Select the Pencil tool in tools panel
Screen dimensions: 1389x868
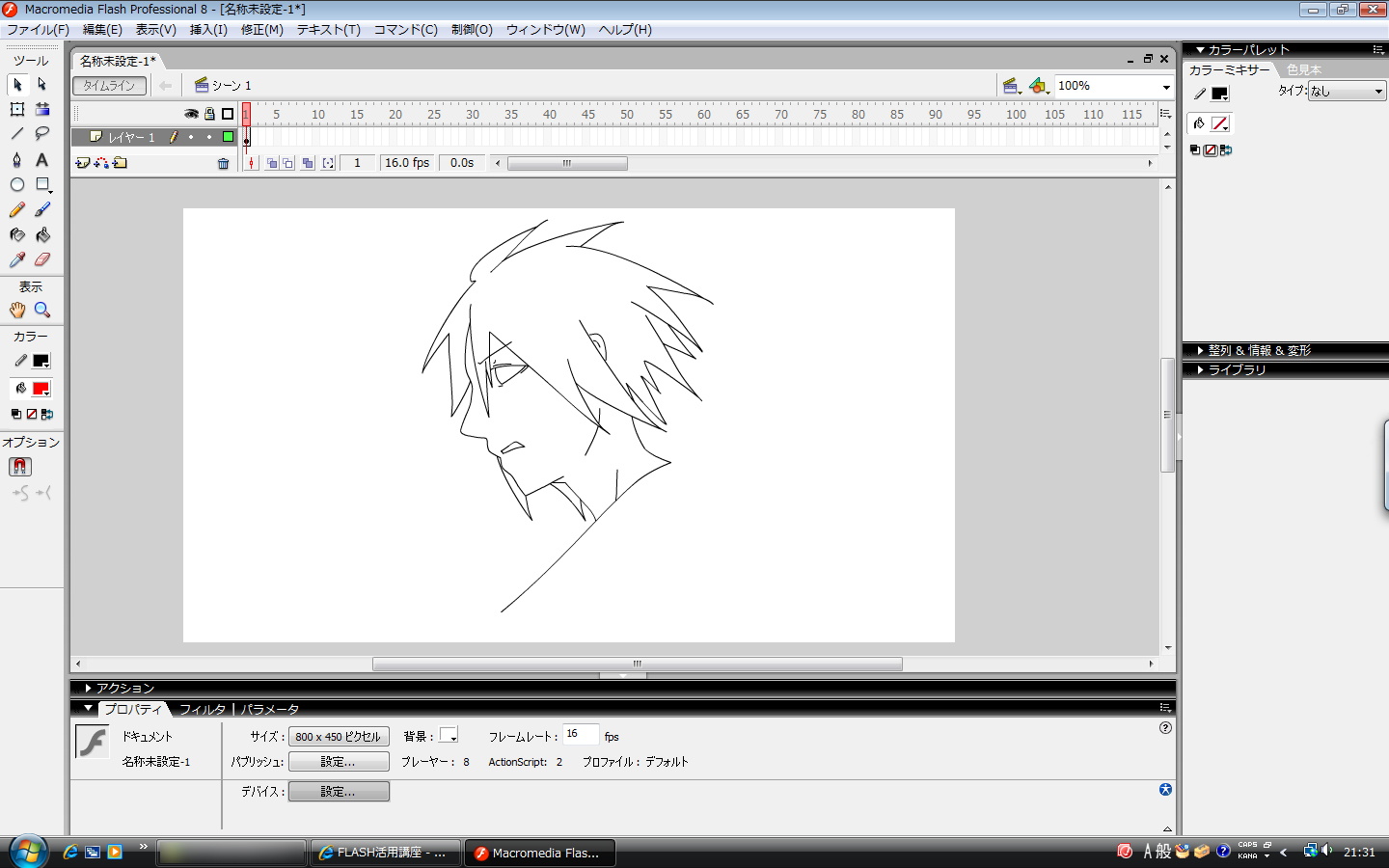tap(17, 209)
